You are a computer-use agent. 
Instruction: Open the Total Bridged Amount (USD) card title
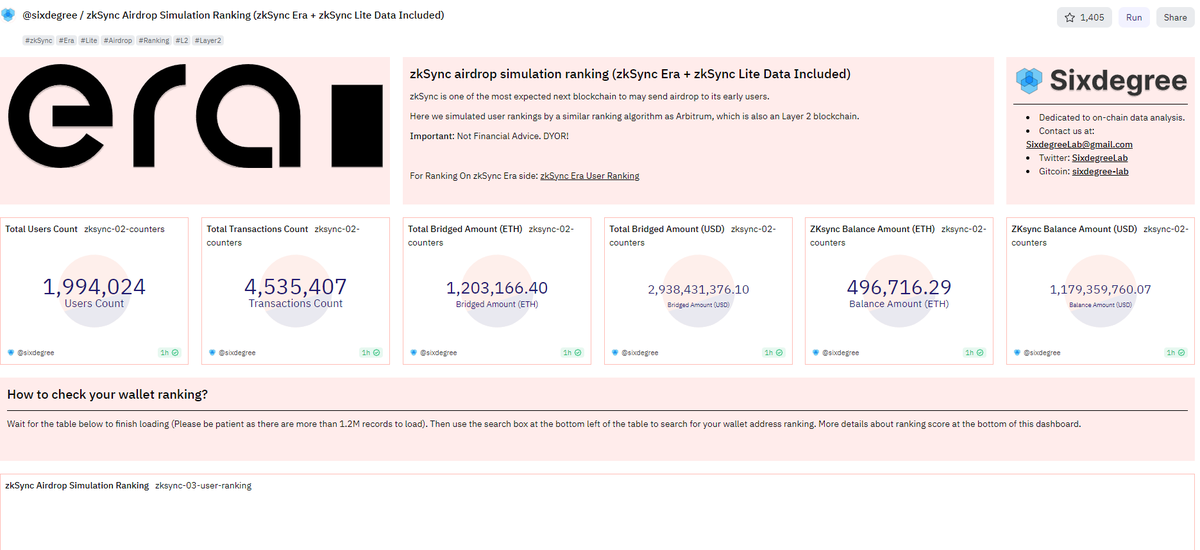click(667, 229)
